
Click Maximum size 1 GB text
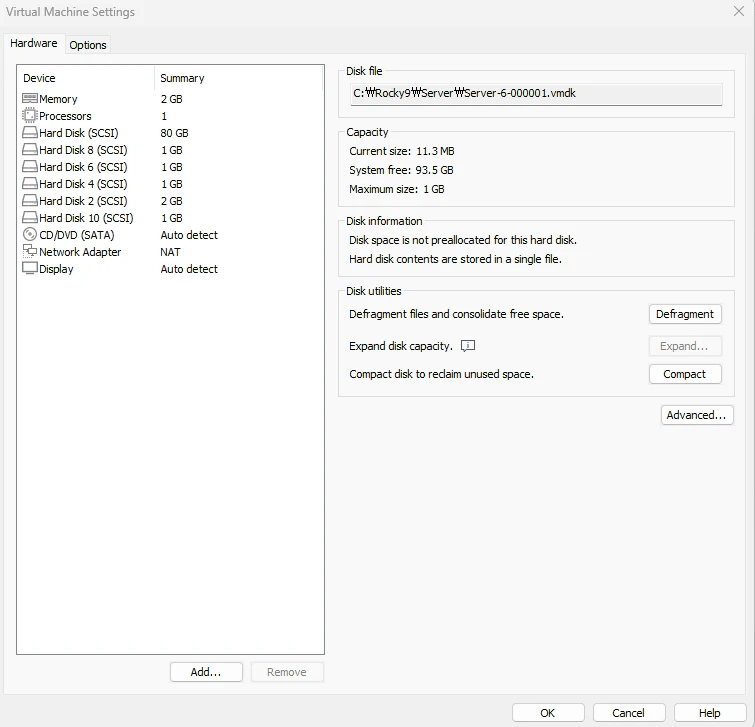click(x=397, y=189)
